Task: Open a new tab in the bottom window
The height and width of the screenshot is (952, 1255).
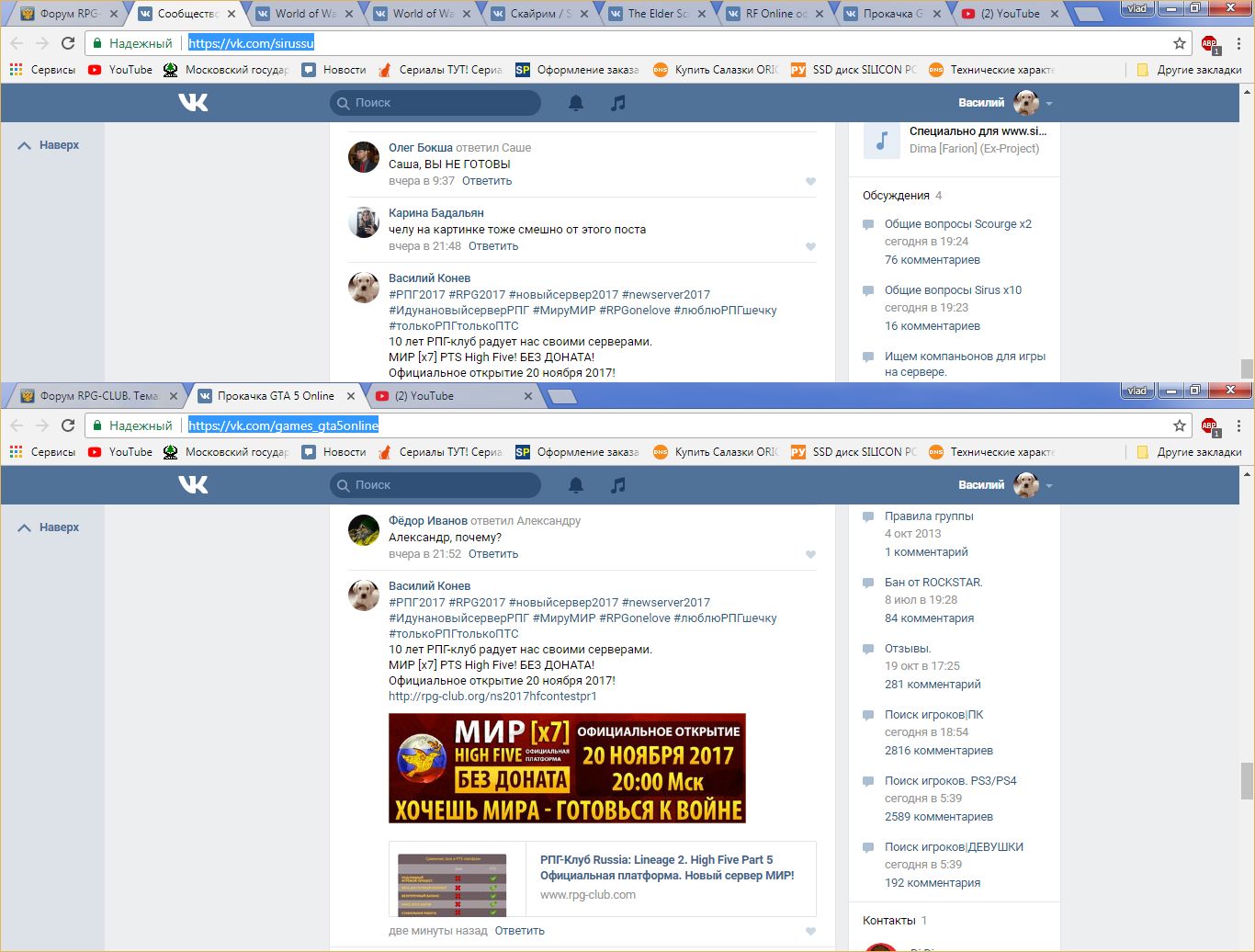Action: (561, 396)
